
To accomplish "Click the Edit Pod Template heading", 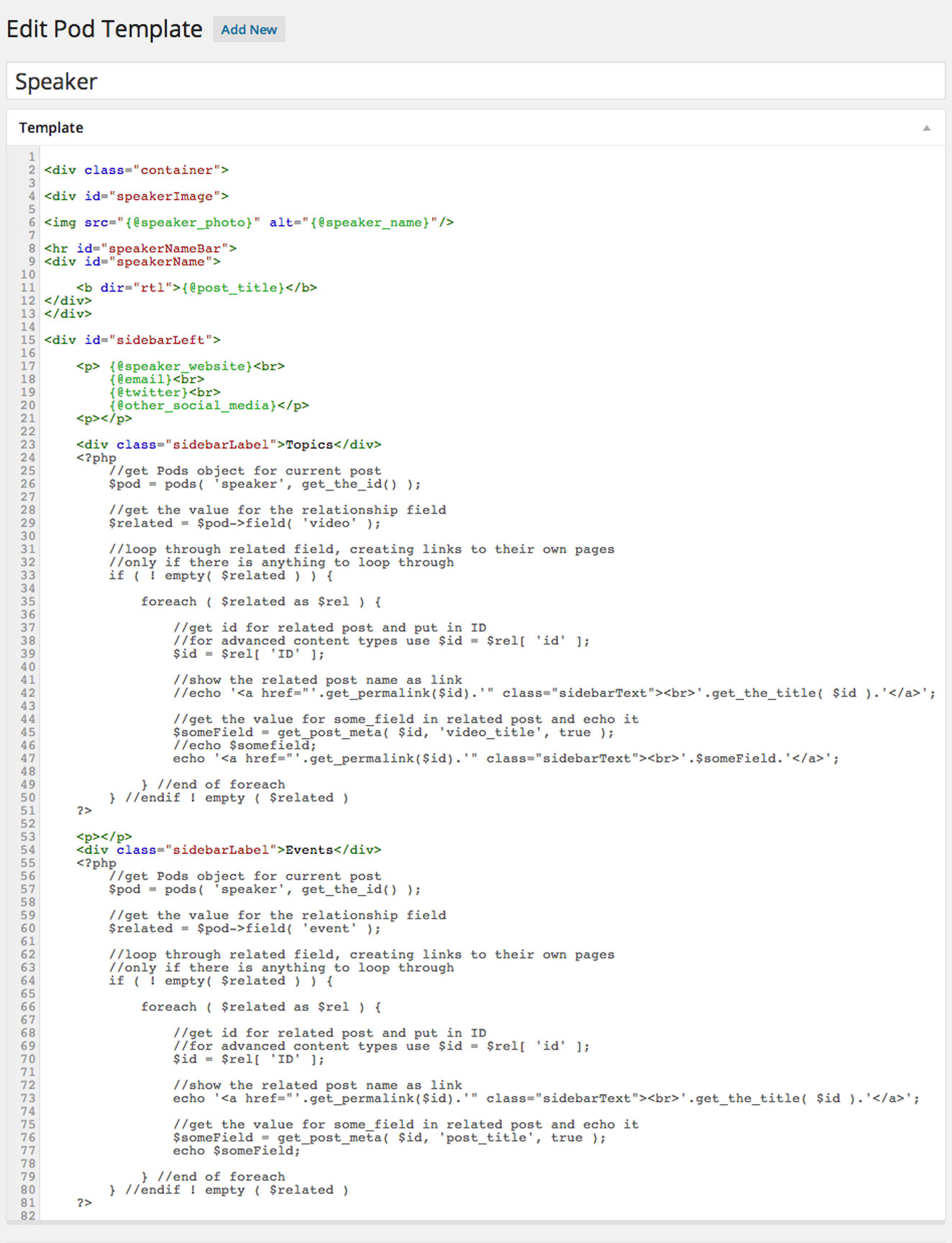I will [x=105, y=29].
